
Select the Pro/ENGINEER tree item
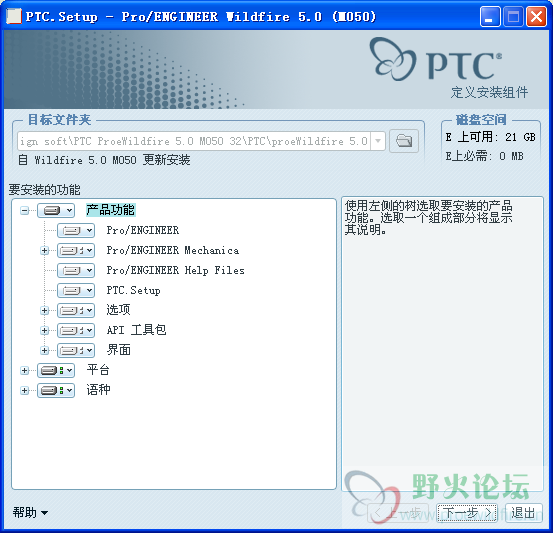143,230
